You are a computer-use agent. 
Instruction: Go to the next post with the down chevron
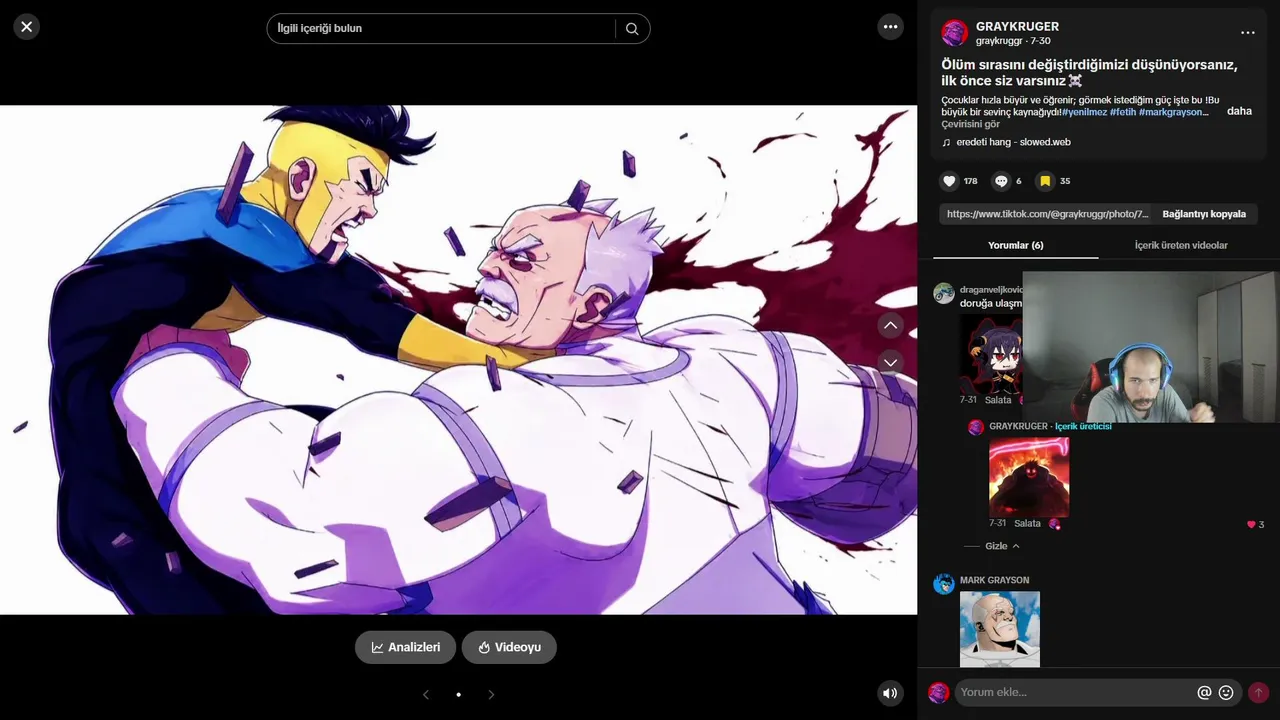pyautogui.click(x=890, y=362)
